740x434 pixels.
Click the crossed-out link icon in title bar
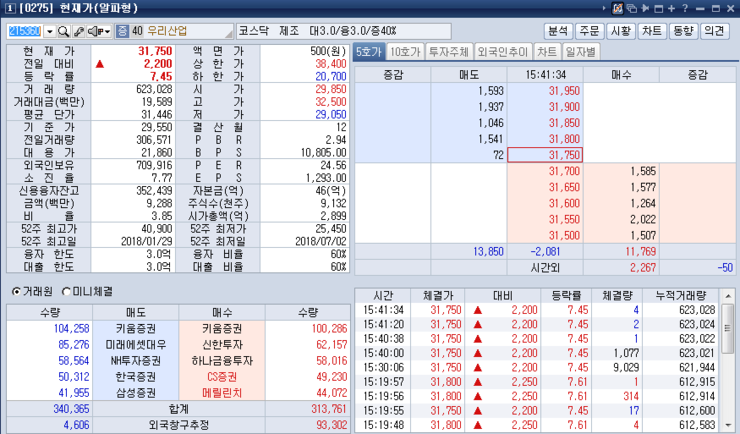click(617, 8)
